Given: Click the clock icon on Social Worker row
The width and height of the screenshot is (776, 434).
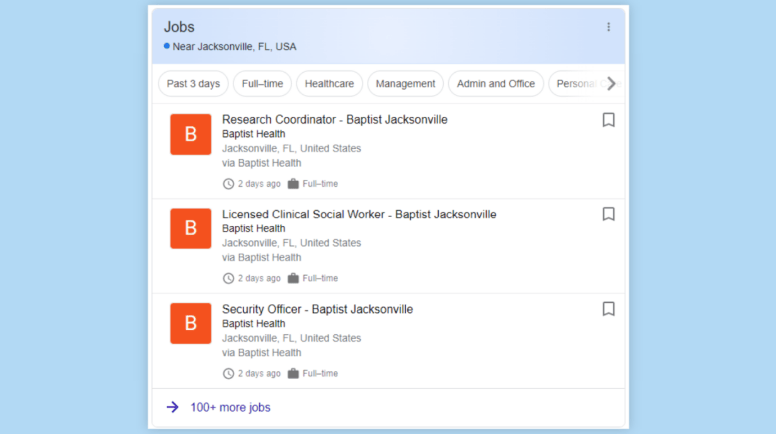Looking at the screenshot, I should 228,279.
